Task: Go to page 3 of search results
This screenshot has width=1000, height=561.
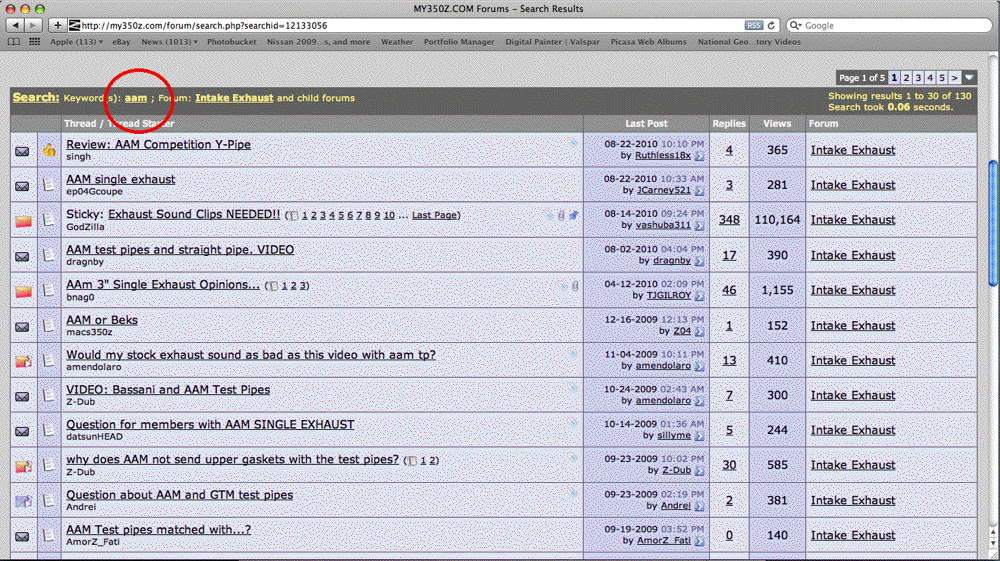Action: click(x=918, y=77)
